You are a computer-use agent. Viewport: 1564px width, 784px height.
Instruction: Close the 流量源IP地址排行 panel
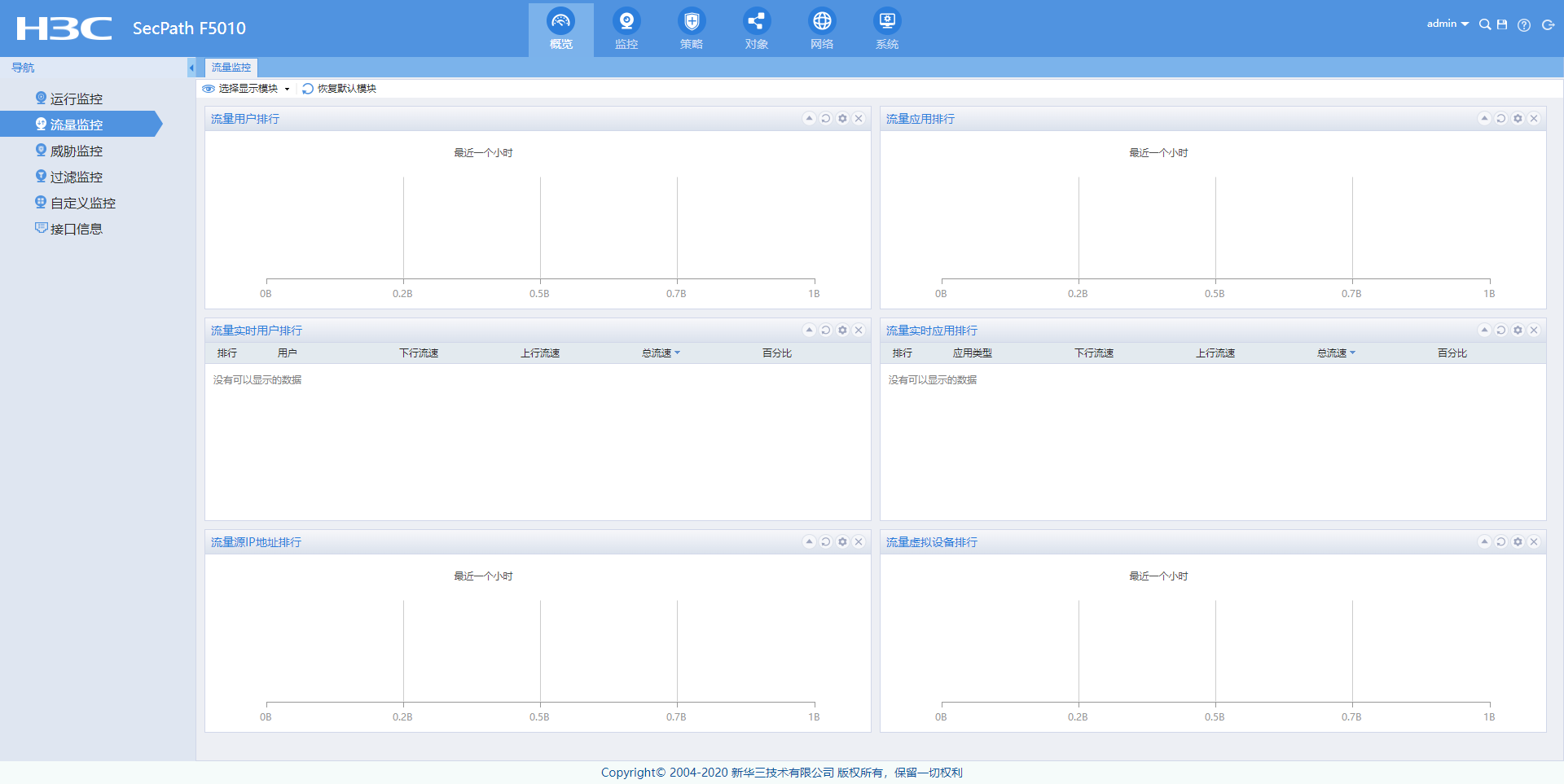858,542
